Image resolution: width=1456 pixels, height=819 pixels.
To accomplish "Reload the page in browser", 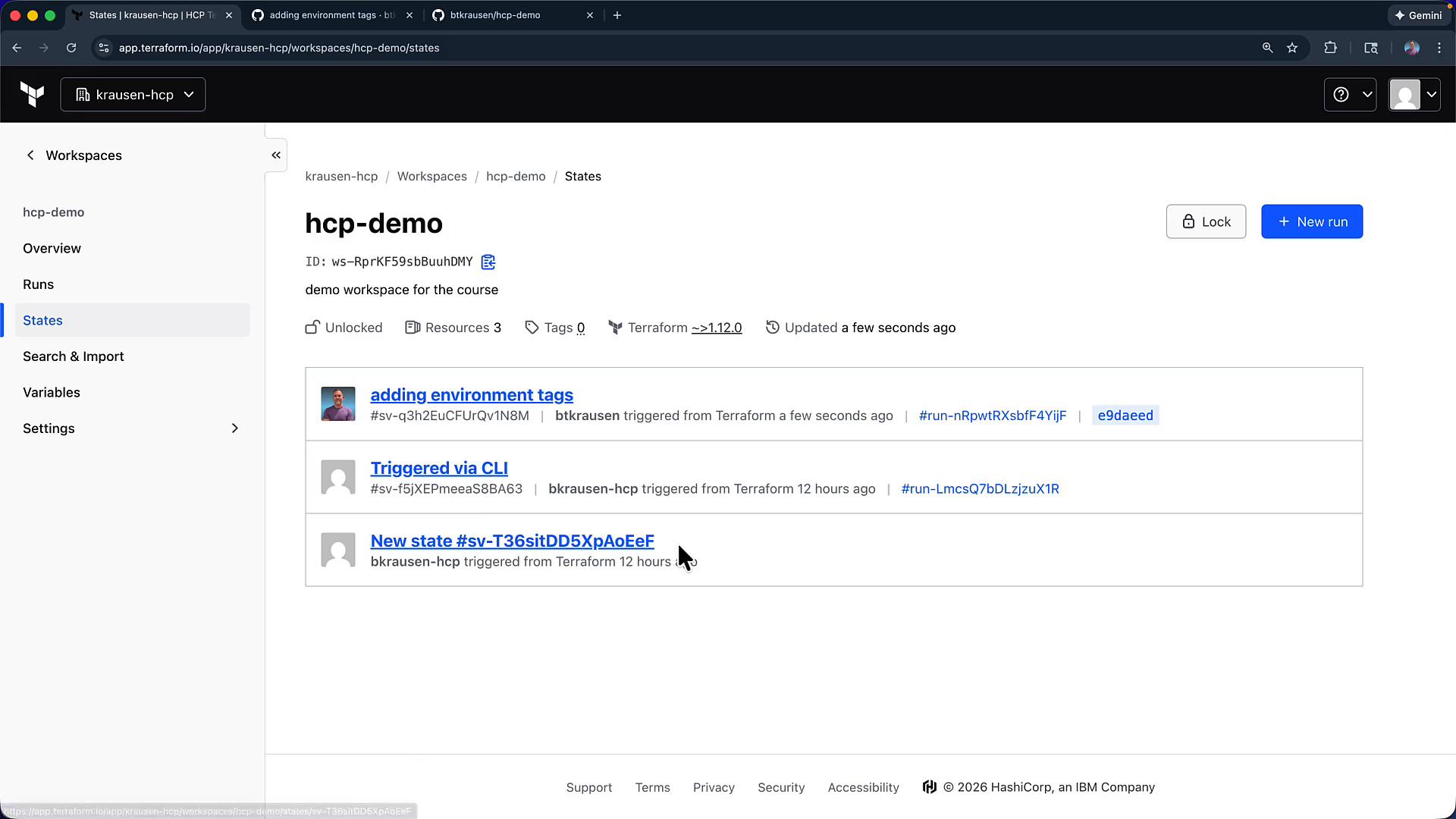I will click(x=71, y=48).
